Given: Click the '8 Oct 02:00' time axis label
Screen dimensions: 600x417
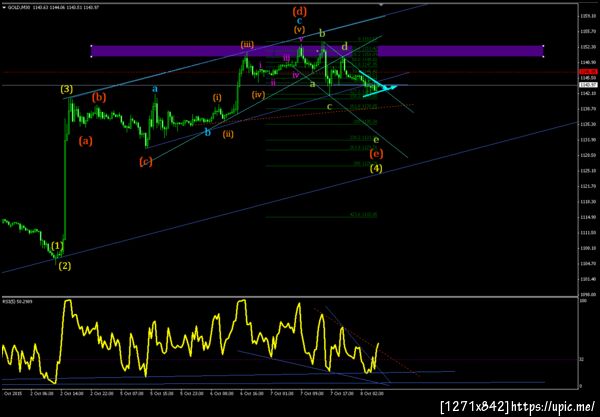Looking at the screenshot, I should [373, 393].
